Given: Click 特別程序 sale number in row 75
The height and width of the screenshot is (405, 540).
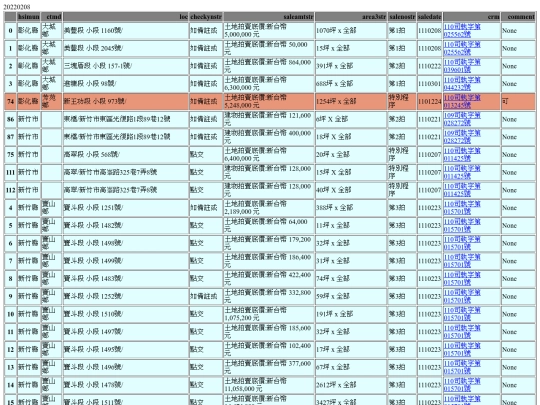Looking at the screenshot, I should (x=402, y=155).
